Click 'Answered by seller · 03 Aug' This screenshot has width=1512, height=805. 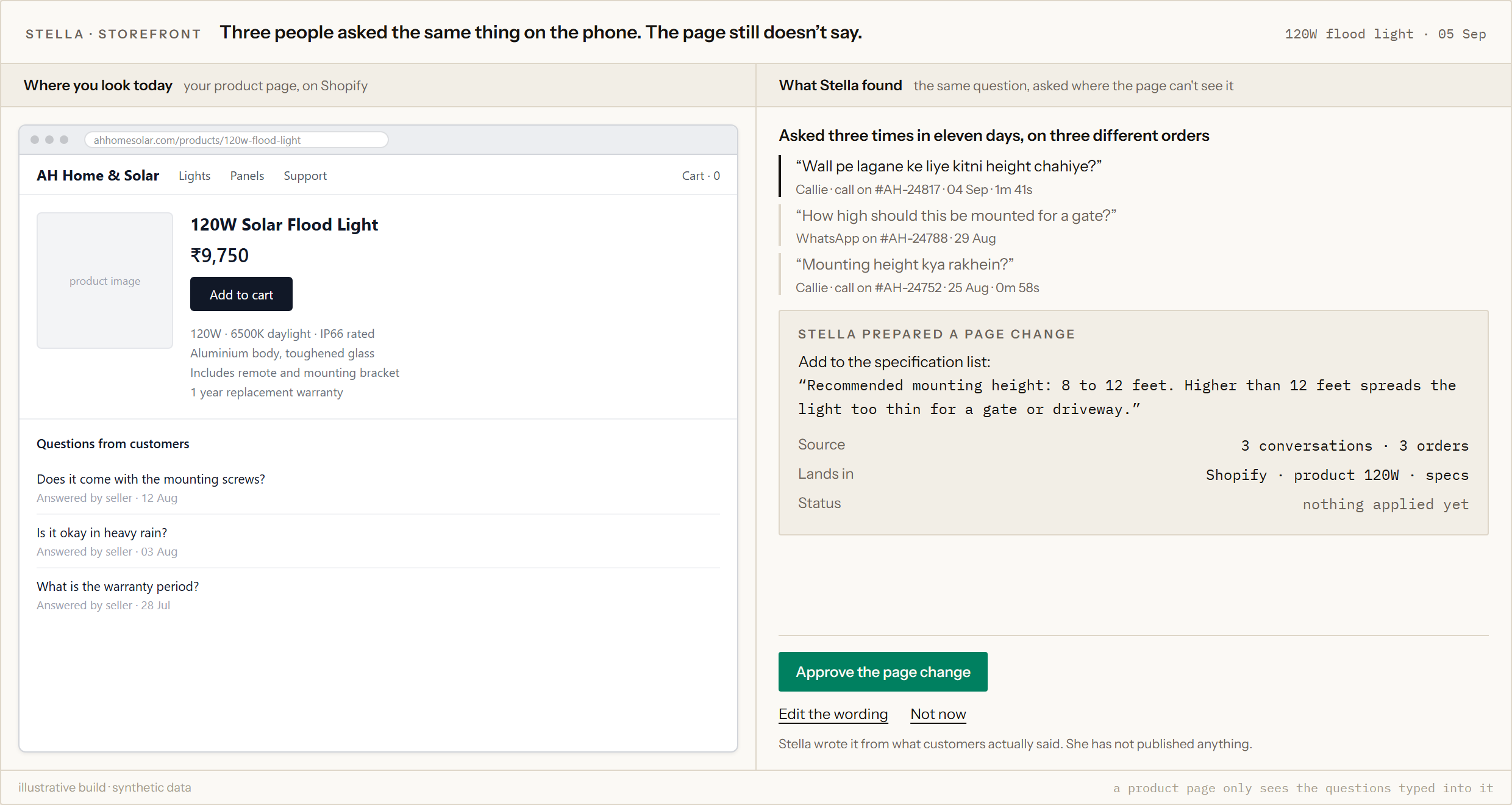click(x=107, y=551)
